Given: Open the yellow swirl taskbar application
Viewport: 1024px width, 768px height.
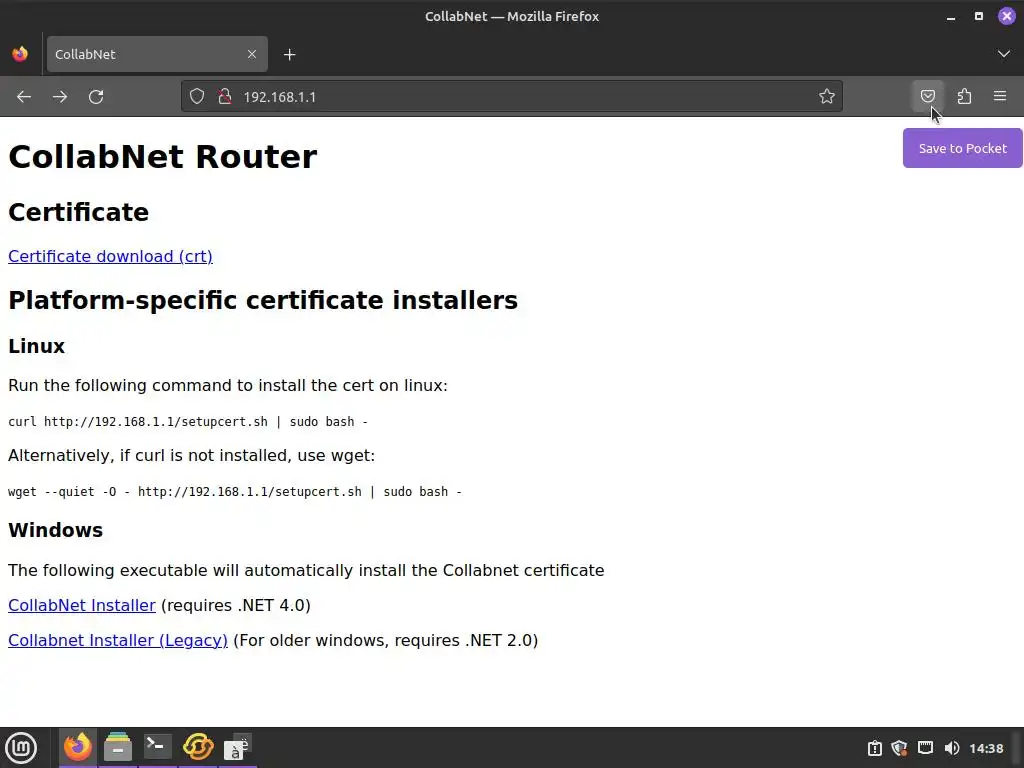Looking at the screenshot, I should tap(198, 747).
